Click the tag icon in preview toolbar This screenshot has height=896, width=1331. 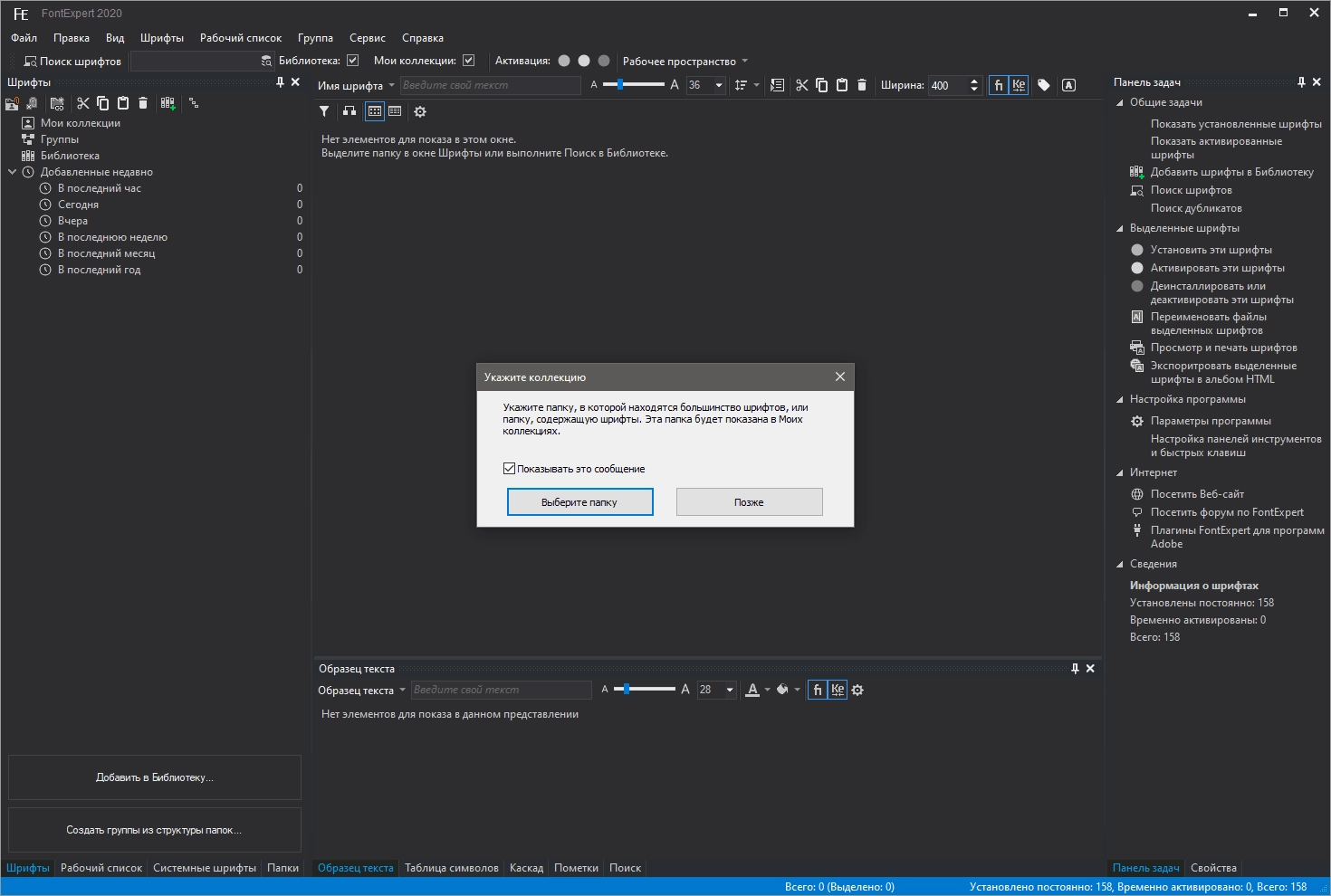click(1044, 85)
